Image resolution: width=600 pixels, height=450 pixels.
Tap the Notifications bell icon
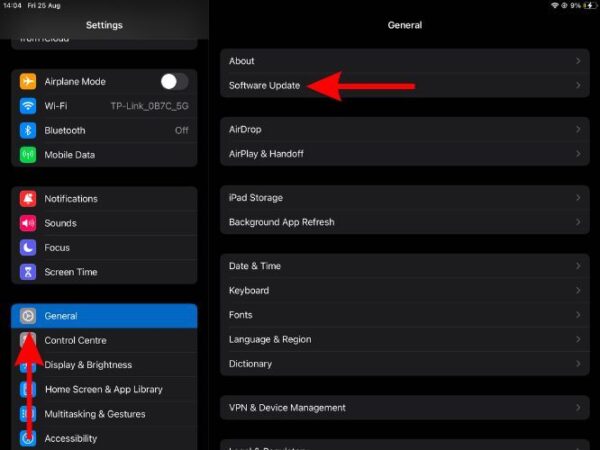point(28,199)
